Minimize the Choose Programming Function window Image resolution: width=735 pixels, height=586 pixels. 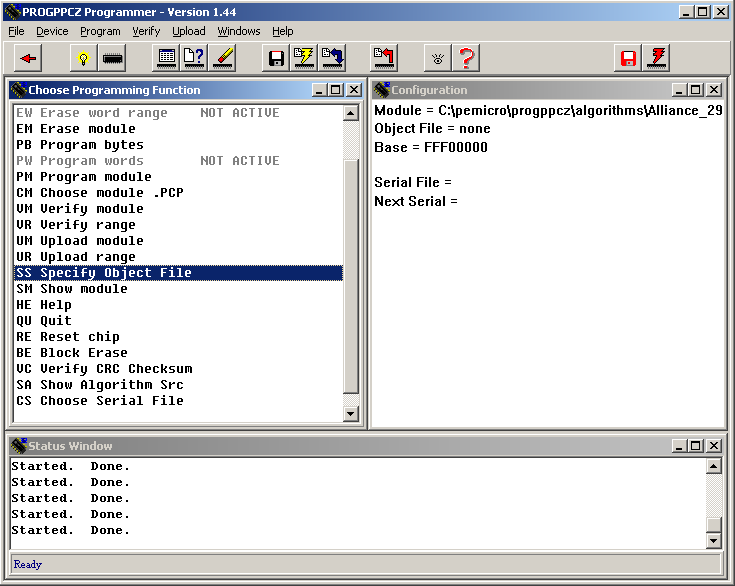point(320,90)
